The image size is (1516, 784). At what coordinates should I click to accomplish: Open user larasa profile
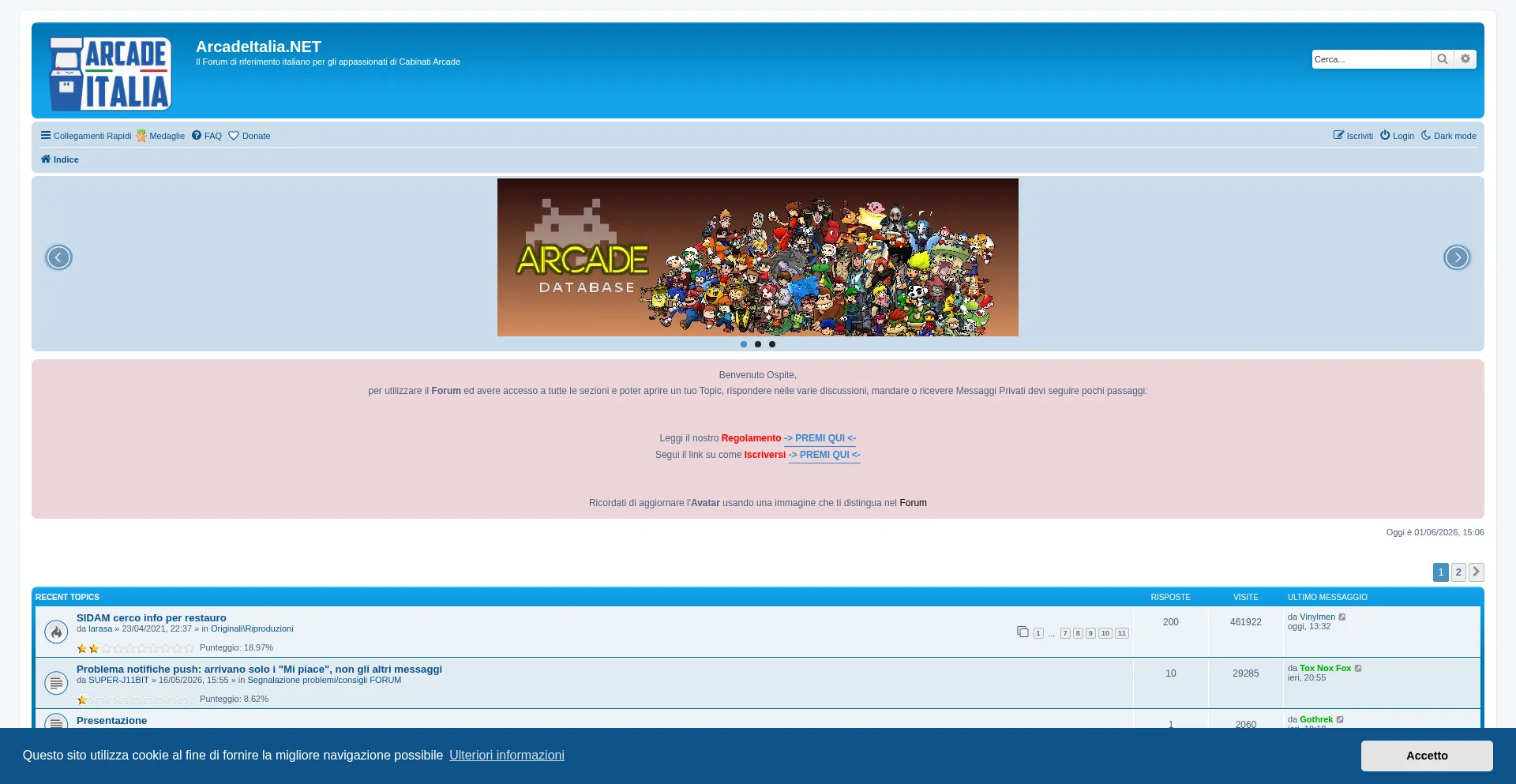[100, 629]
